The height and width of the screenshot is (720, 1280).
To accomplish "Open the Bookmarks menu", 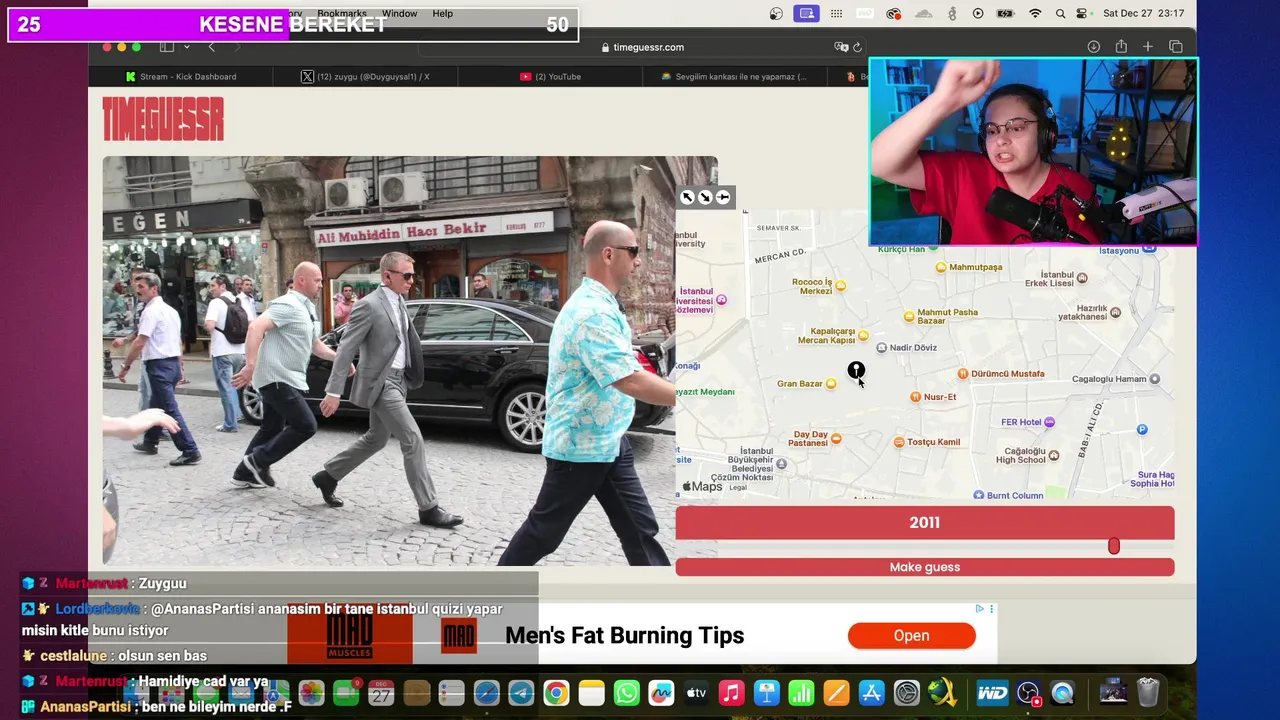I will pyautogui.click(x=342, y=14).
